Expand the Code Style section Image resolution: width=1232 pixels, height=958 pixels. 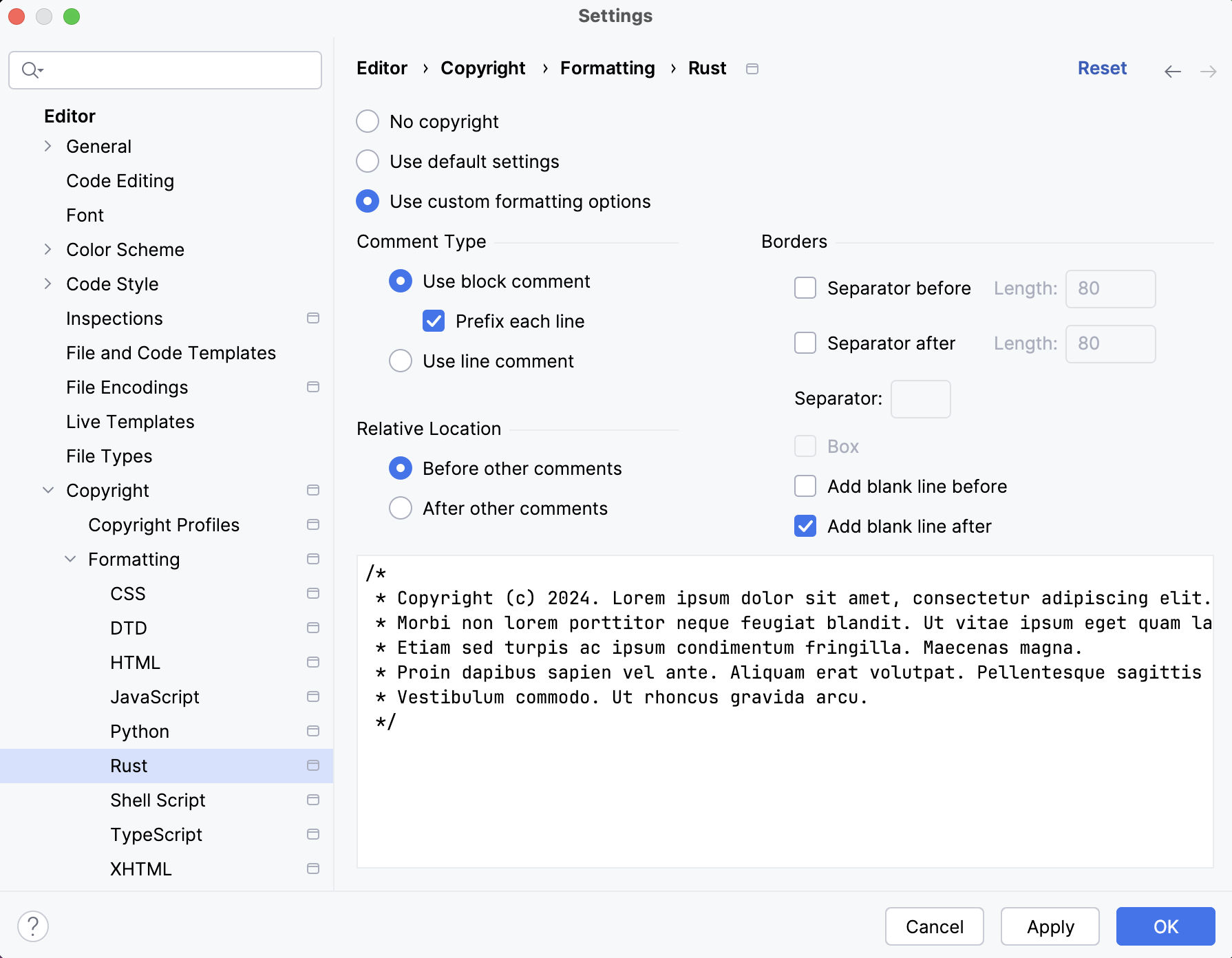point(47,284)
